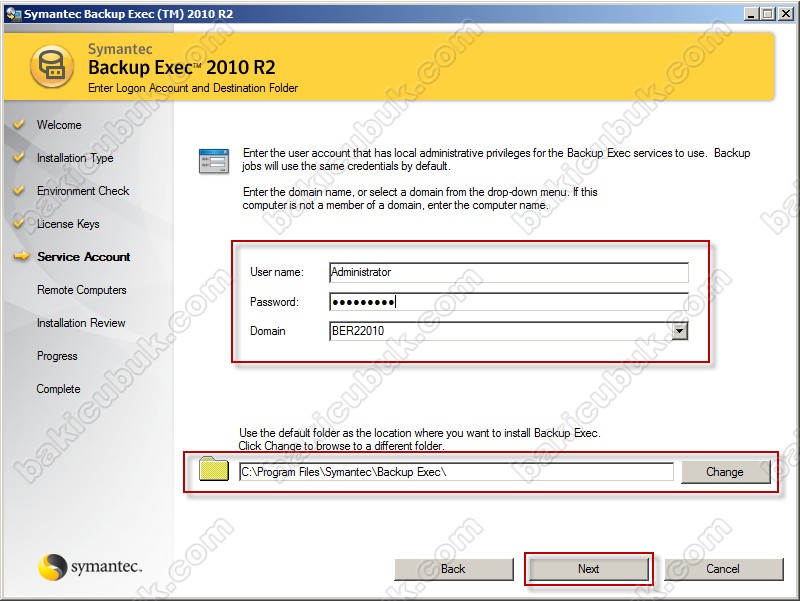The height and width of the screenshot is (601, 800).
Task: Go back with the Back button
Action: (x=454, y=569)
